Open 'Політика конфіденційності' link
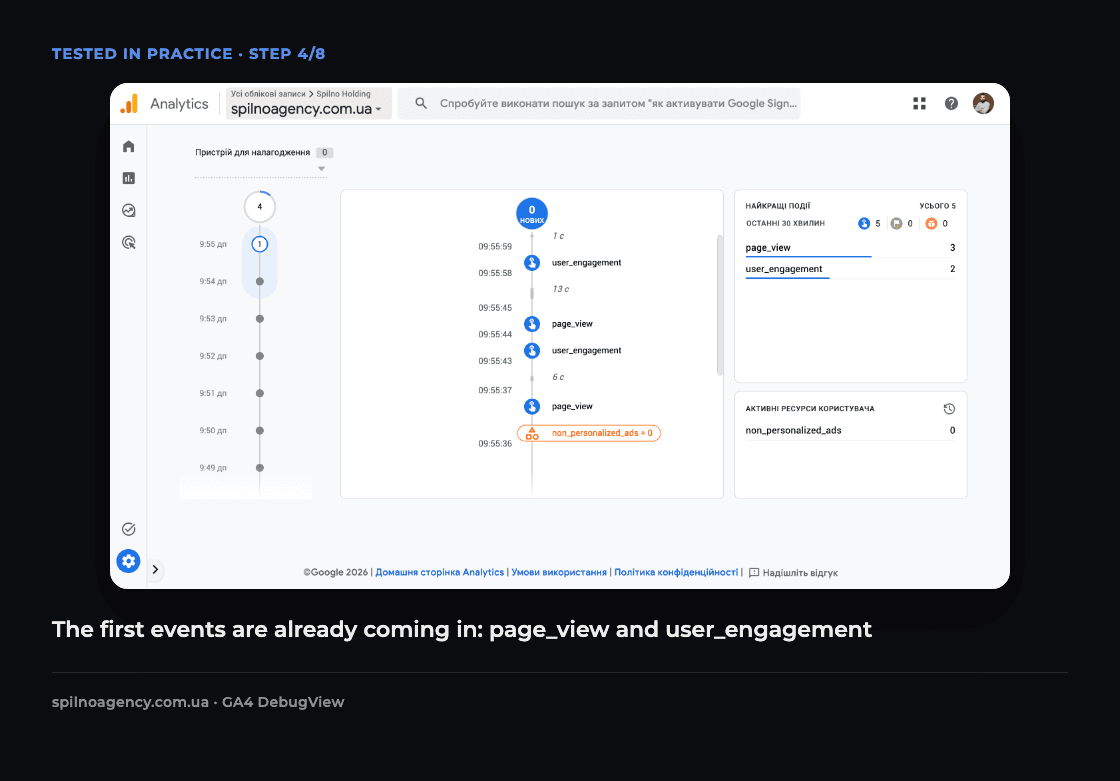 point(676,572)
